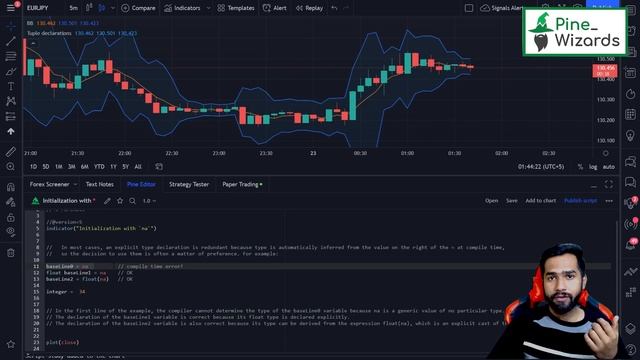Open the Fibonacci retracement tools
The width and height of the screenshot is (640, 360).
tap(11, 56)
